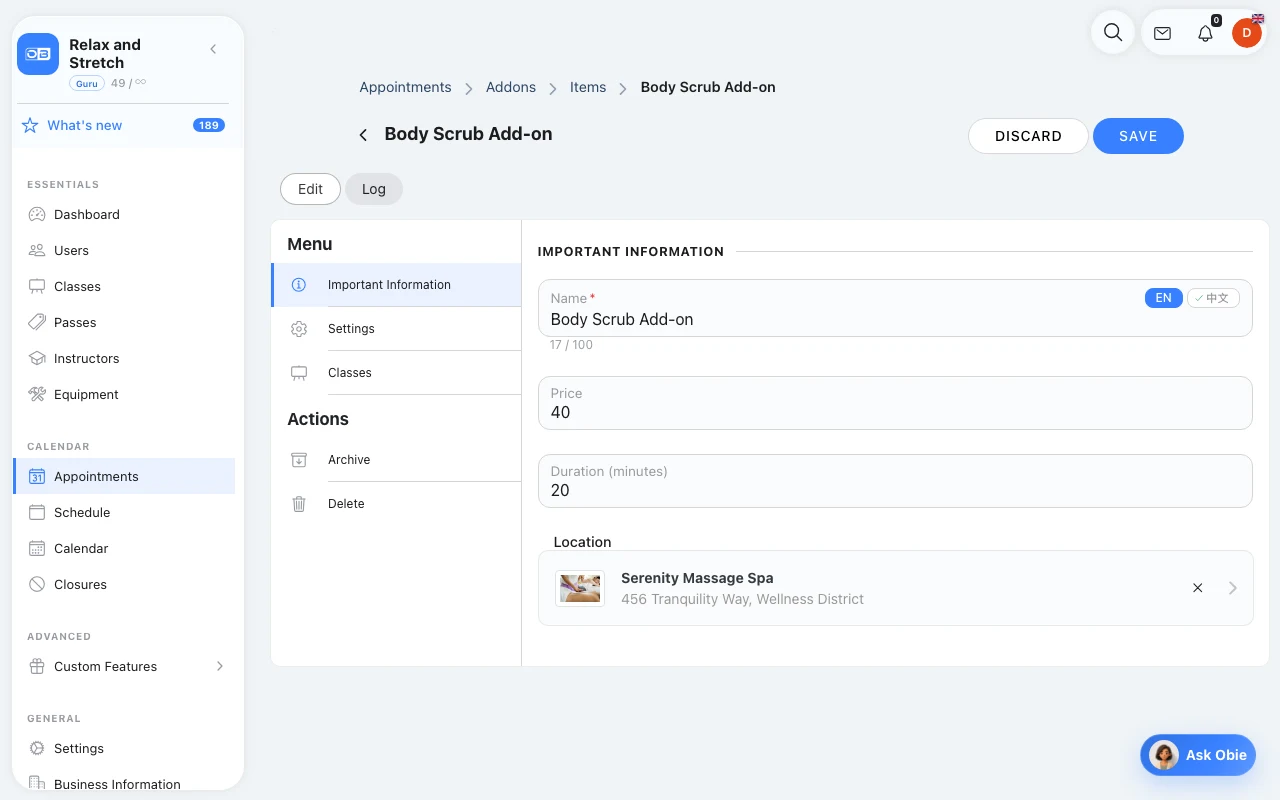Select Classes in the Menu panel

point(396,373)
